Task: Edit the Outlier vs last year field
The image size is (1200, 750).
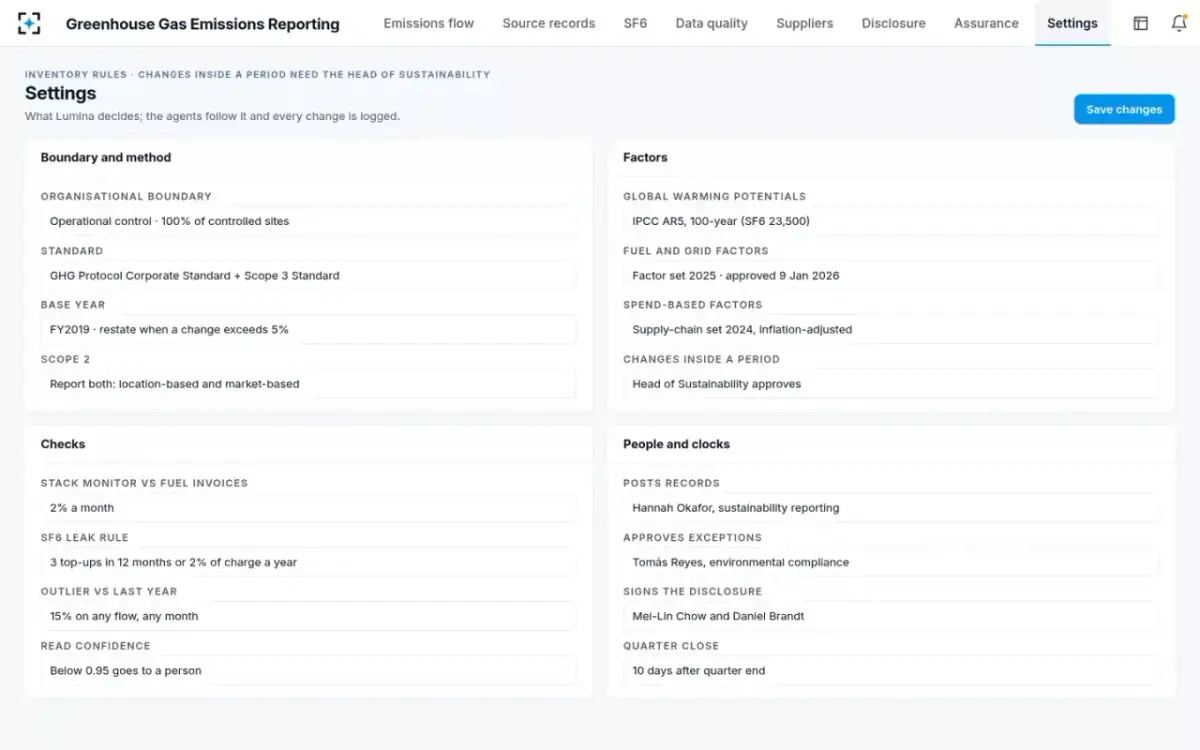Action: pos(308,616)
